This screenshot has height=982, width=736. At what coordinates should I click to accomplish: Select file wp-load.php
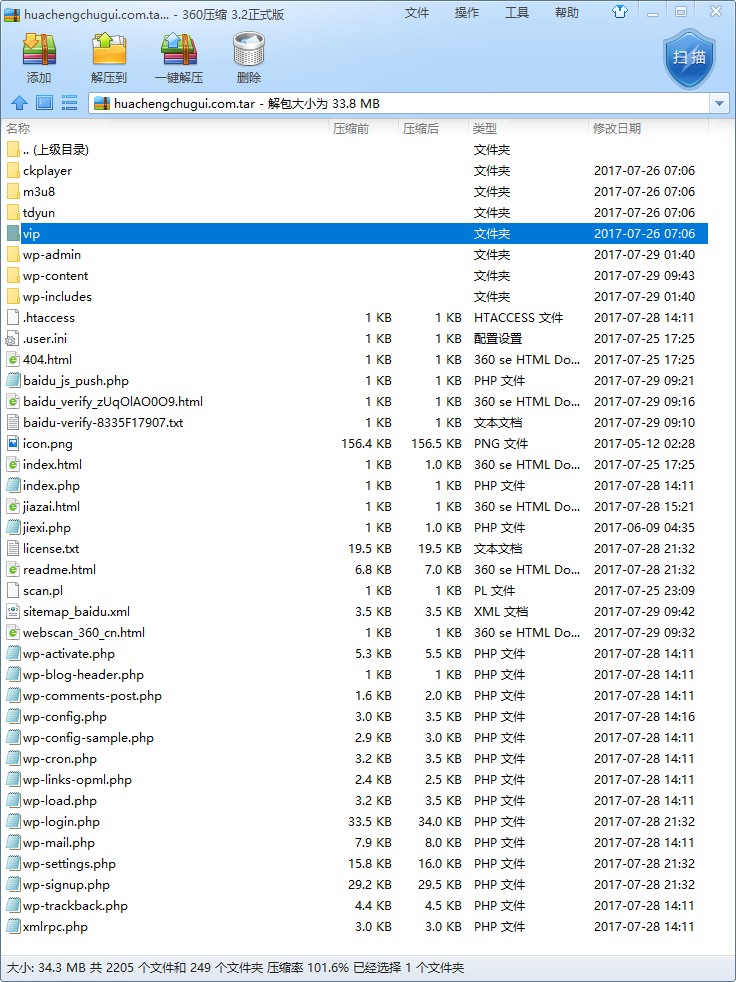click(x=355, y=800)
